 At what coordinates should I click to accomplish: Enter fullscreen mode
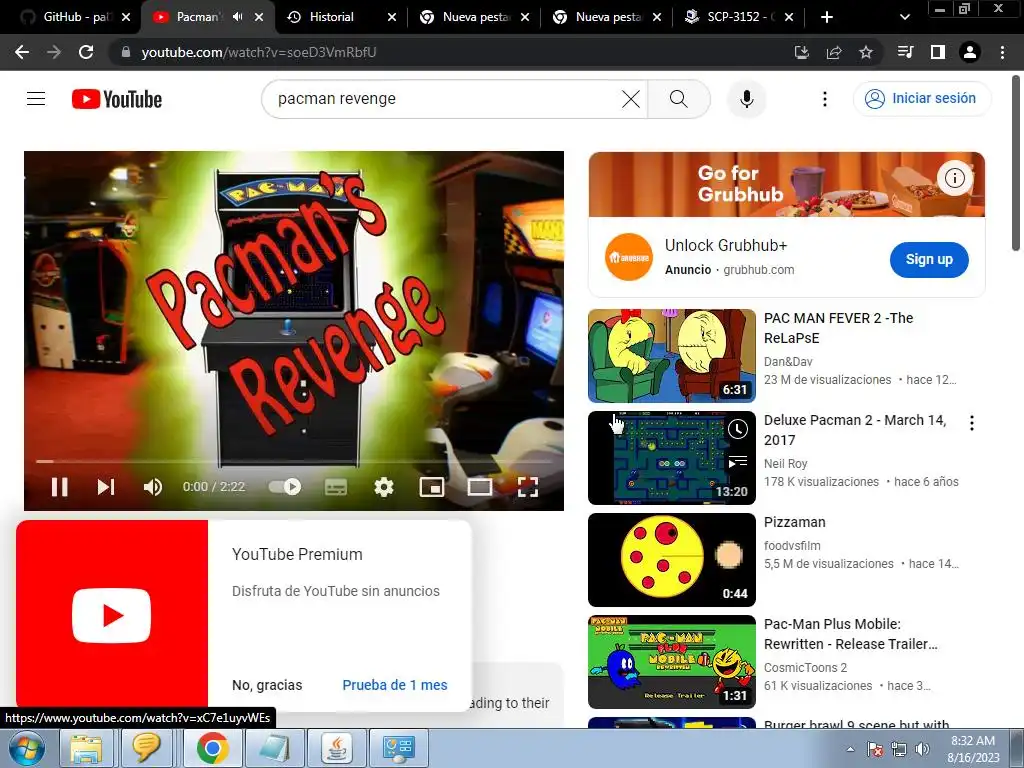(x=528, y=487)
